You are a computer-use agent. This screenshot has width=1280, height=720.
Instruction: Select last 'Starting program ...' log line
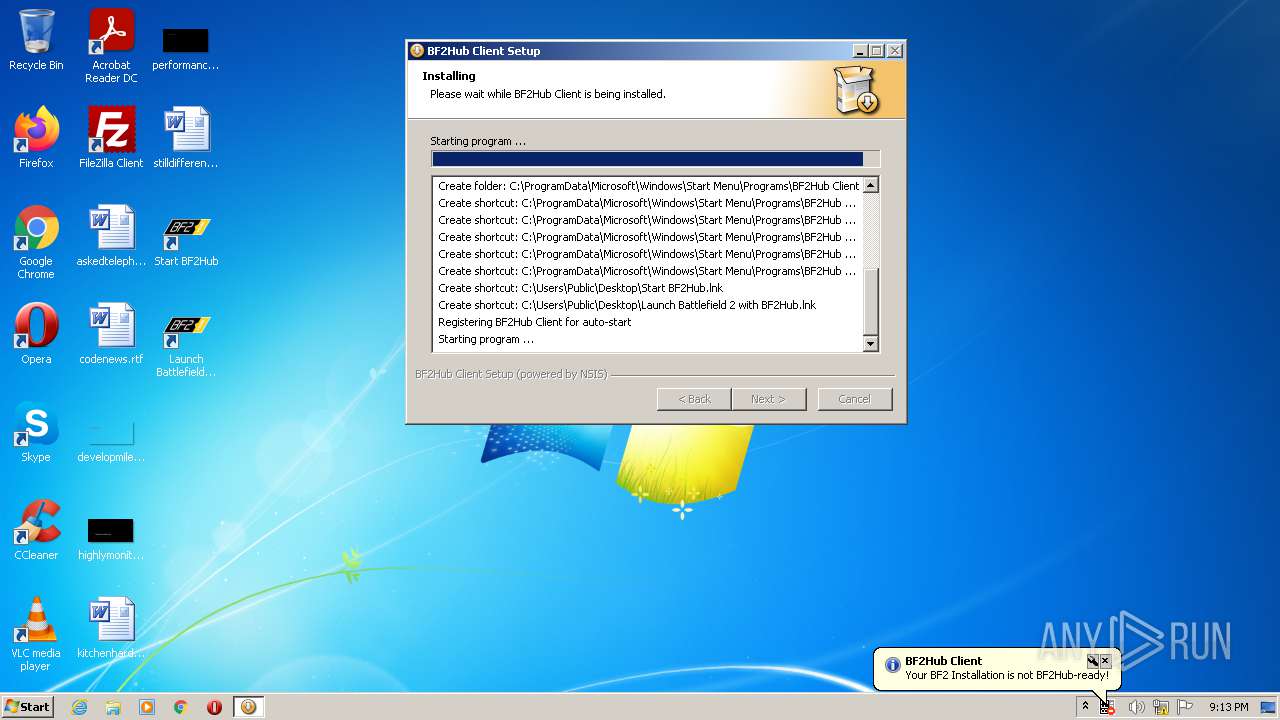[x=486, y=339]
